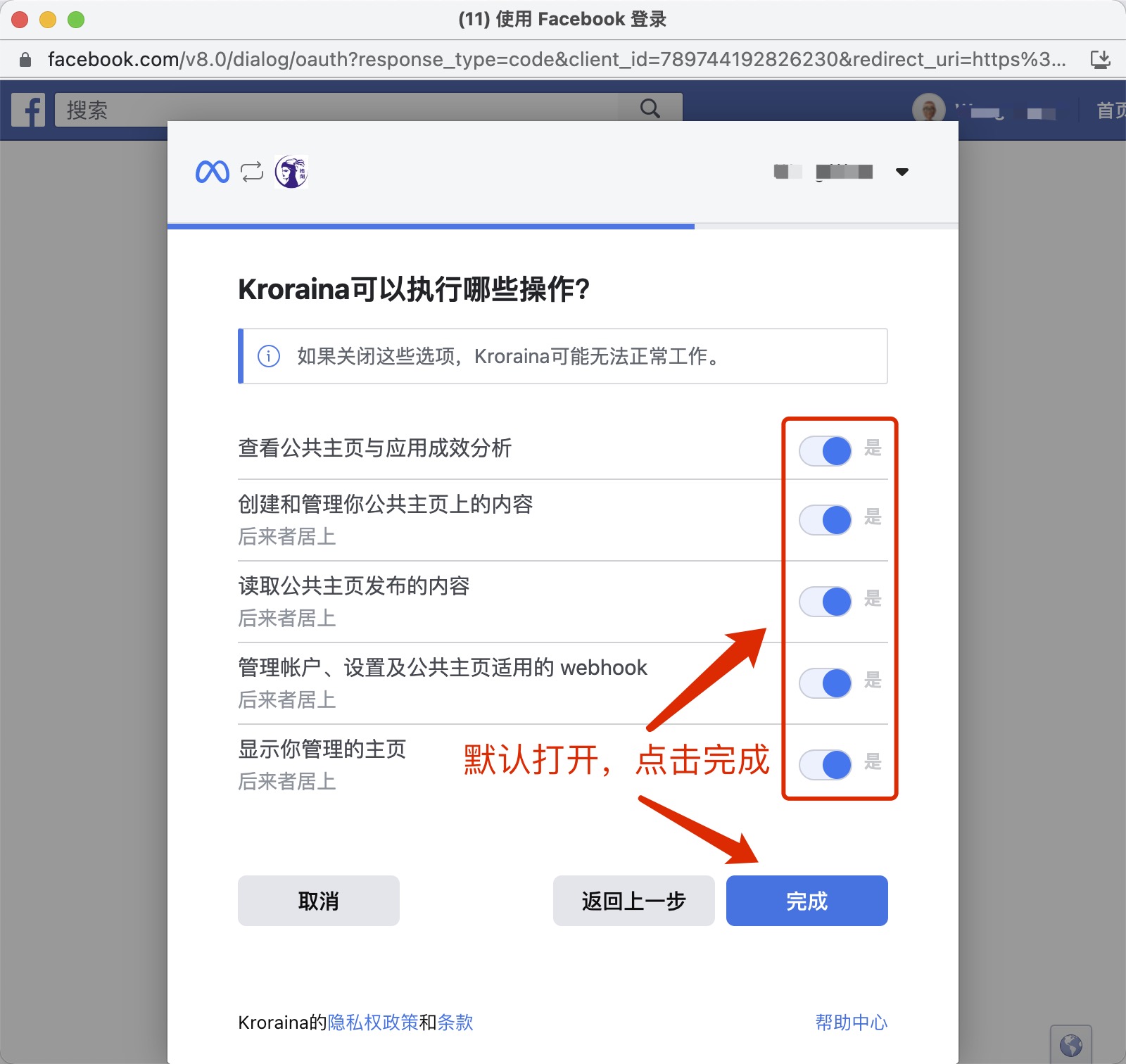Click the red close window button
This screenshot has height=1064, width=1126.
point(20,20)
